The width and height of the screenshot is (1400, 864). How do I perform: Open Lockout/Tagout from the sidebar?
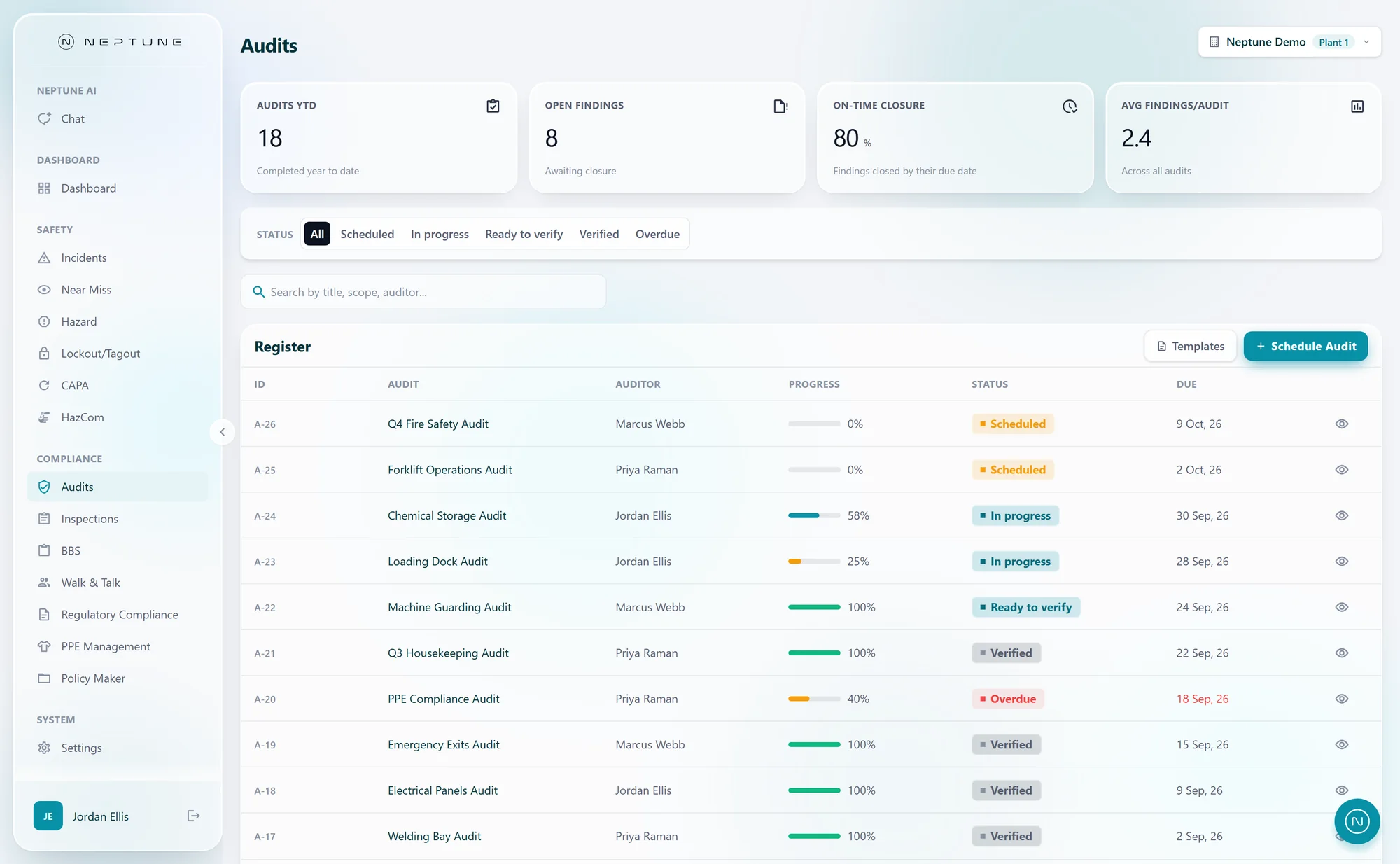(118, 354)
